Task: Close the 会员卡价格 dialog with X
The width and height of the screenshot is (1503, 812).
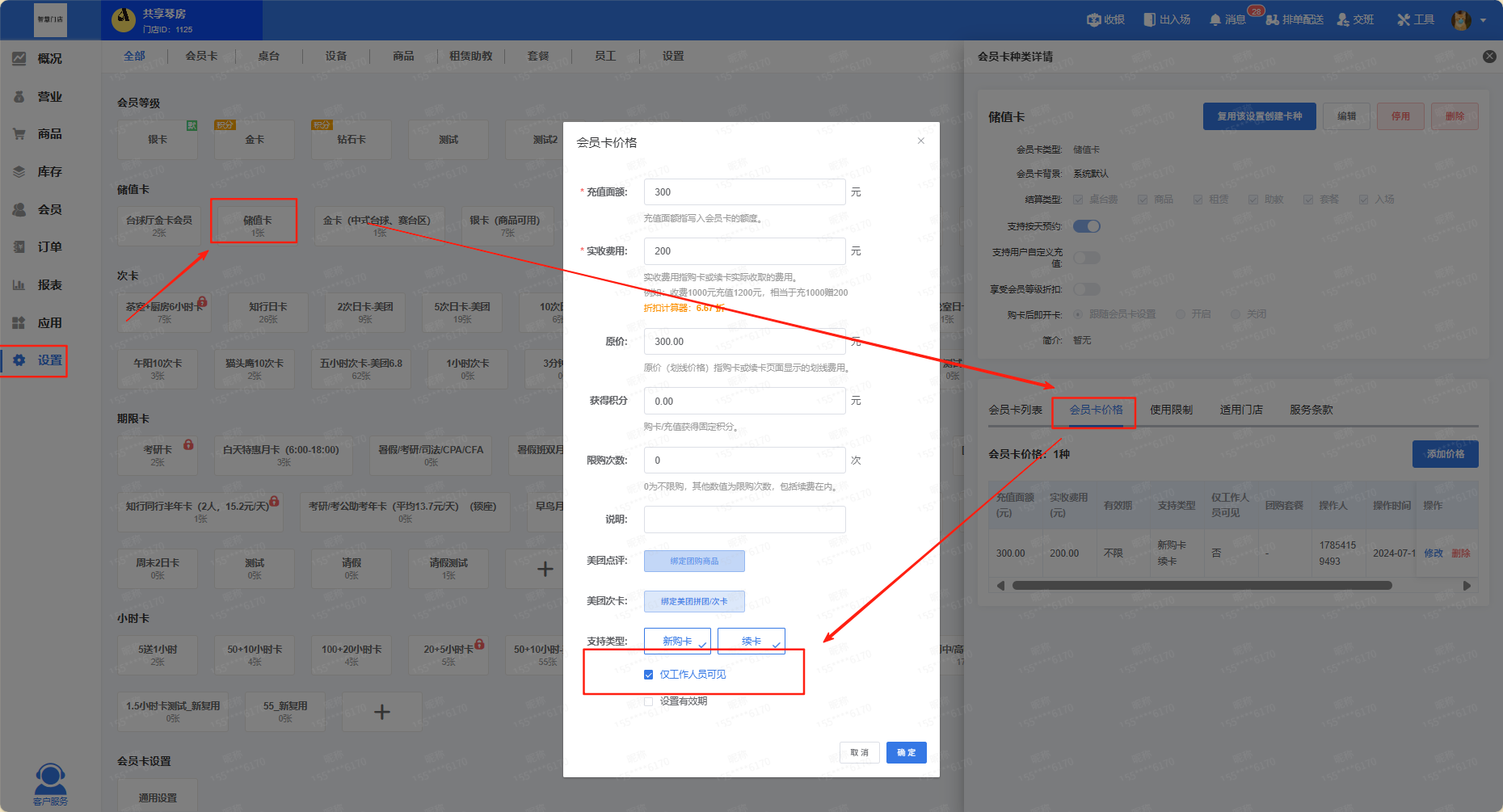Action: (x=920, y=141)
